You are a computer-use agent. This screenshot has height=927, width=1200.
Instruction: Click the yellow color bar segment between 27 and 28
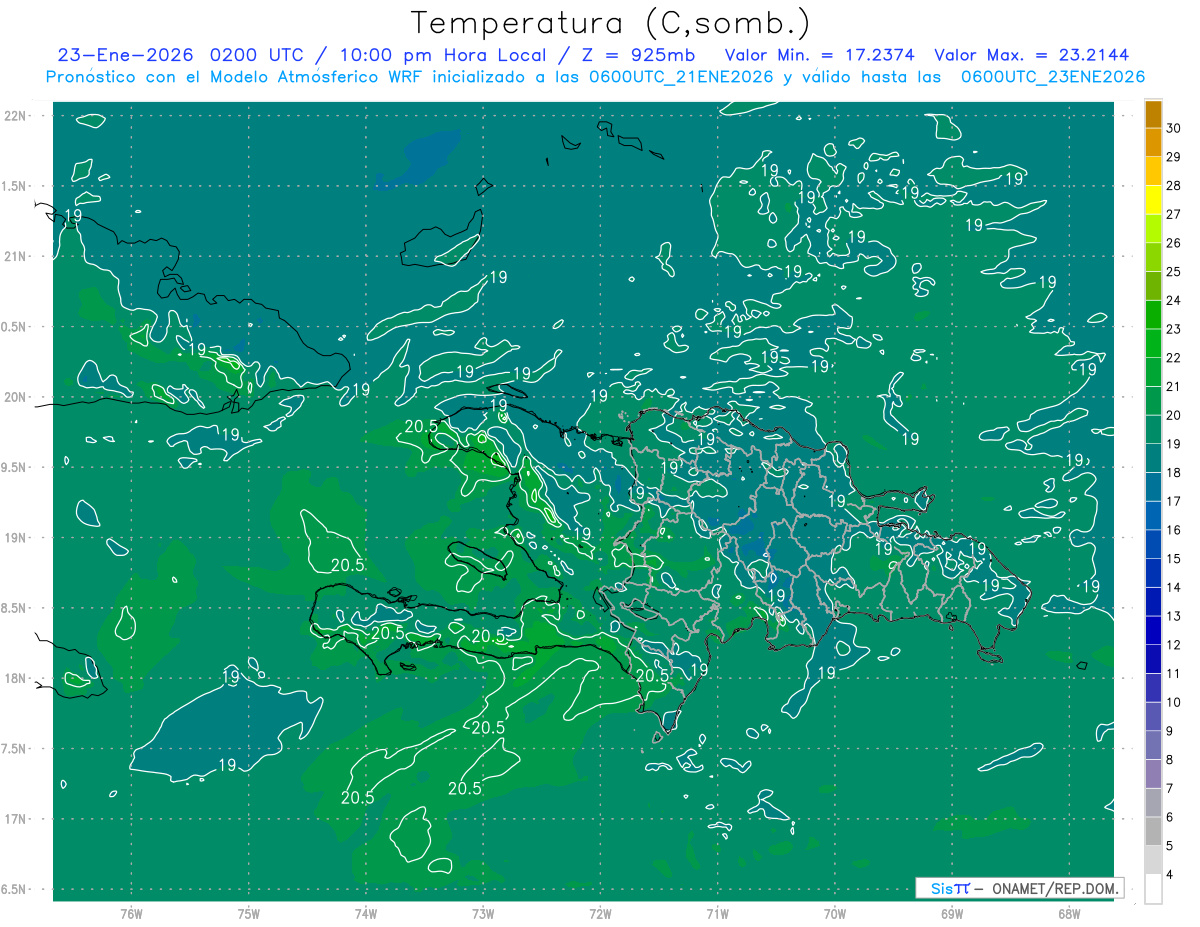pos(1153,200)
